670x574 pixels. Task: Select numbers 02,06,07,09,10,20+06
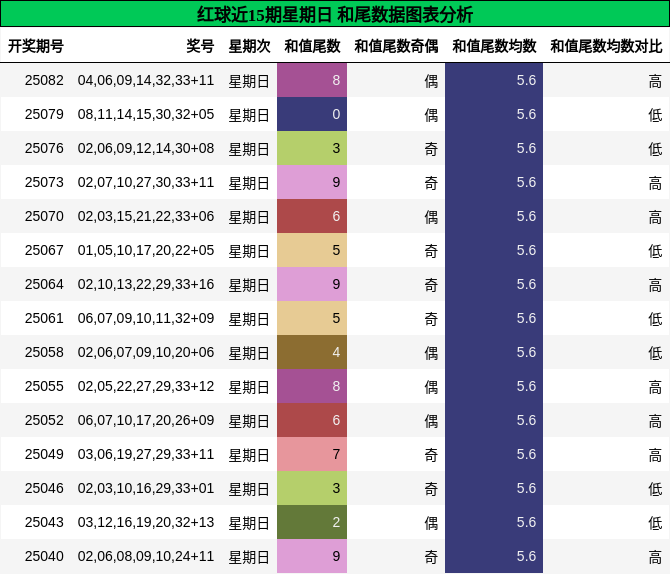point(146,352)
